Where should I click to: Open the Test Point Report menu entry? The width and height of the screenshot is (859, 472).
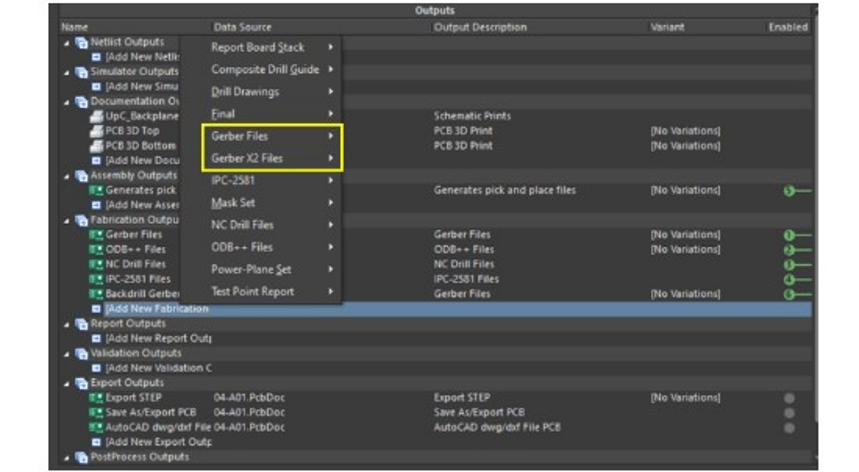252,292
